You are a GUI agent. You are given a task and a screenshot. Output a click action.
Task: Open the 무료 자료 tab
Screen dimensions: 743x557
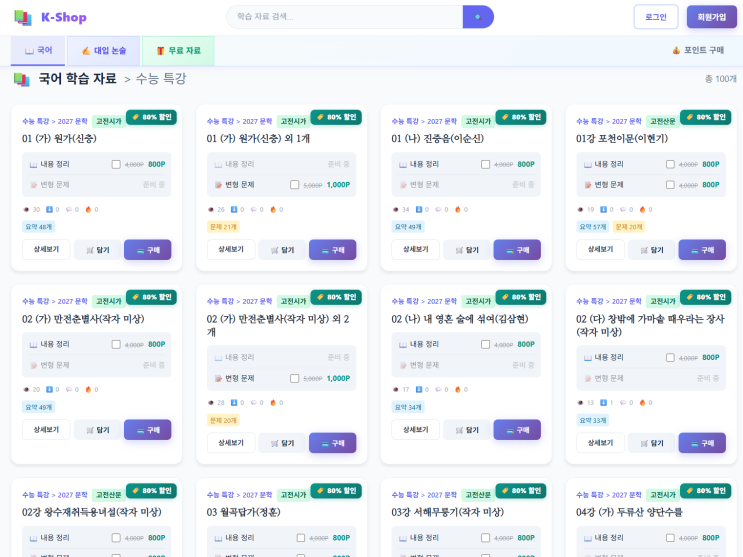click(x=178, y=50)
